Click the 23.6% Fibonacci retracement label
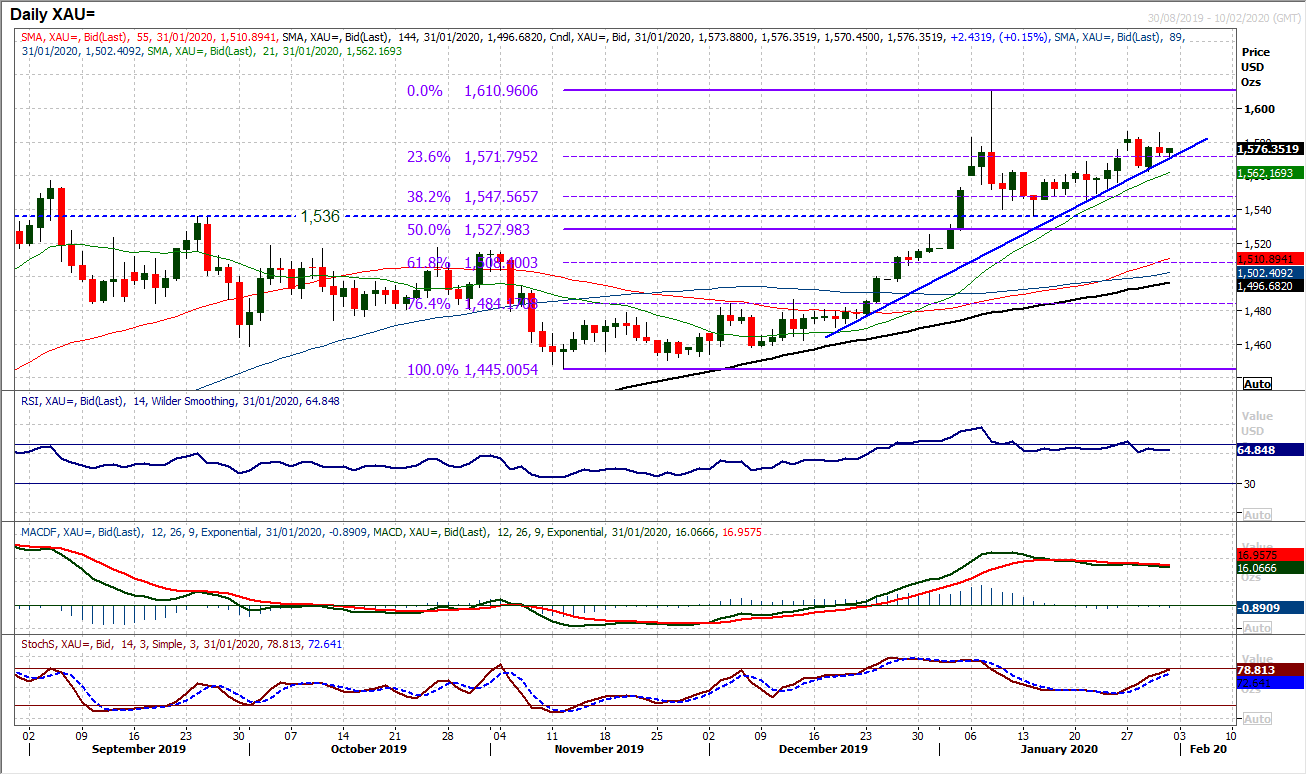Image resolution: width=1307 pixels, height=775 pixels. [427, 157]
